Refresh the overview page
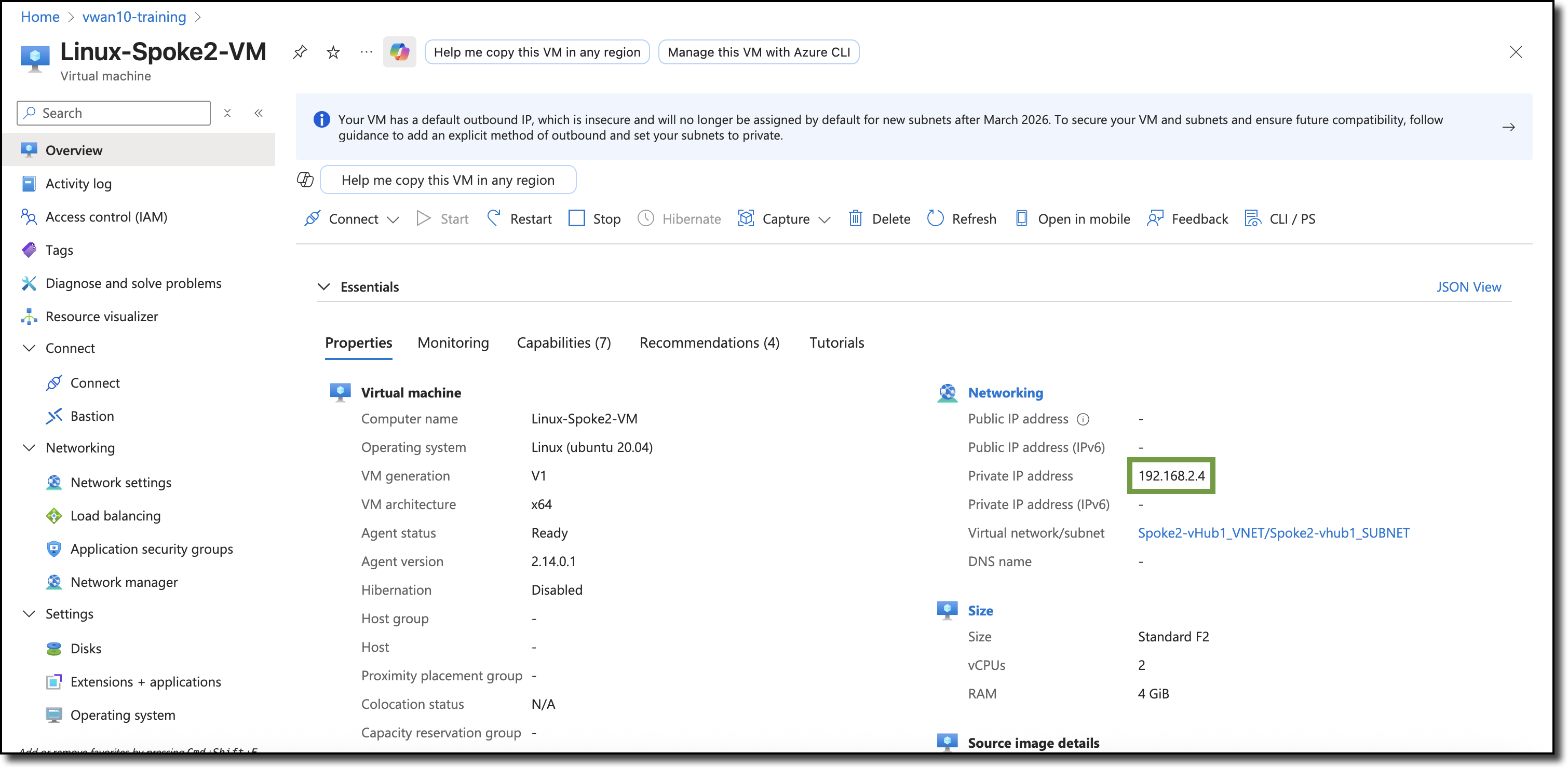1568x768 pixels. (x=961, y=218)
